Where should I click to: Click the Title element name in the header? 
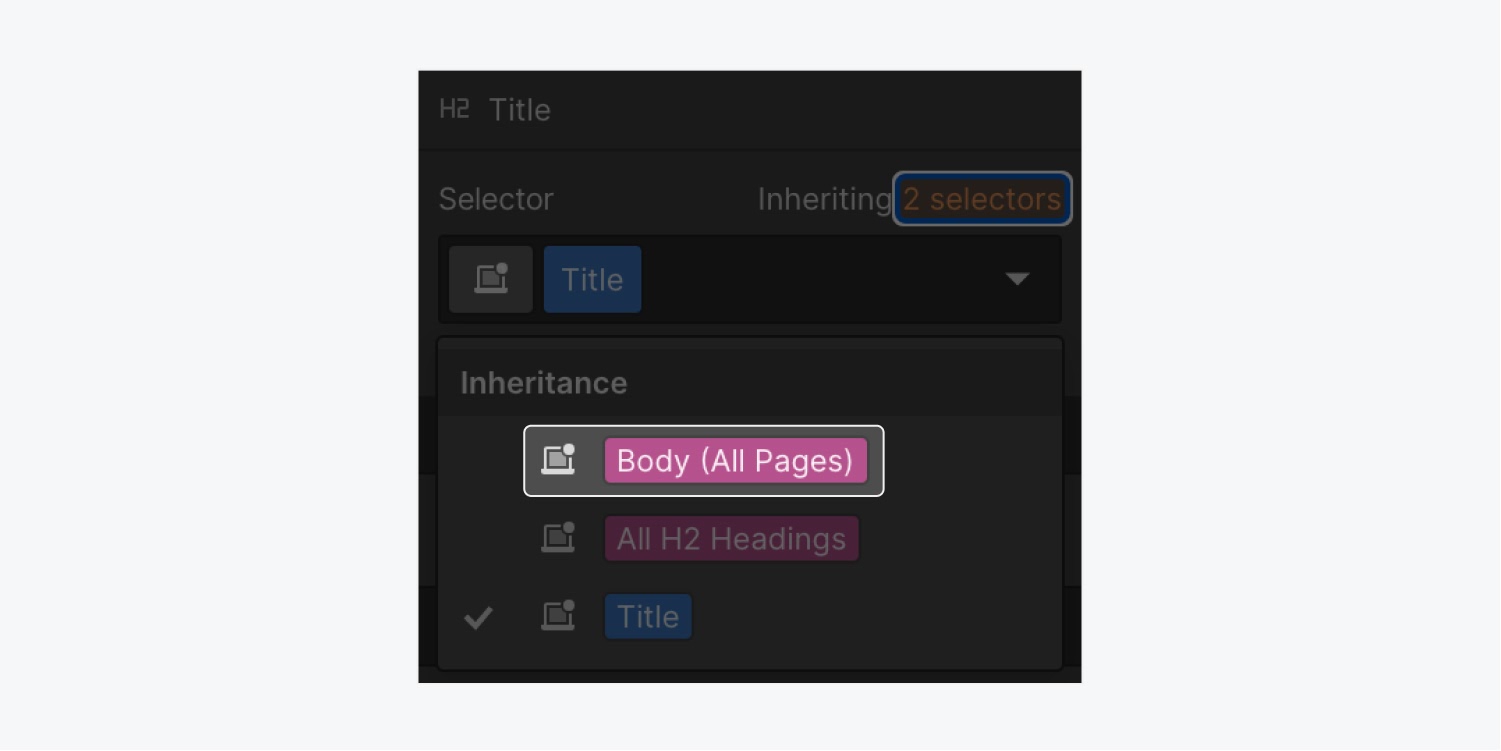click(x=520, y=110)
